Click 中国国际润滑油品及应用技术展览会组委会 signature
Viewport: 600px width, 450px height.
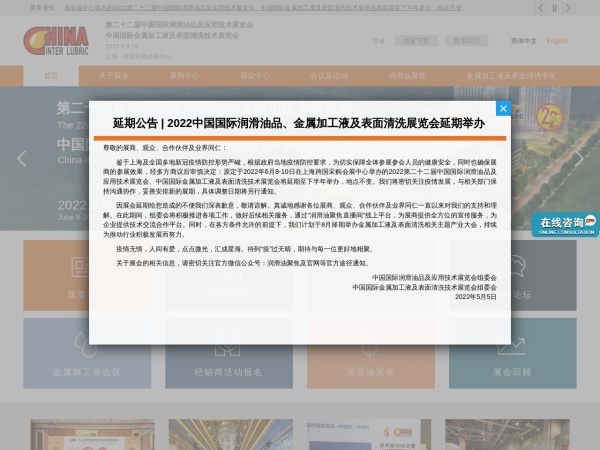pos(434,277)
